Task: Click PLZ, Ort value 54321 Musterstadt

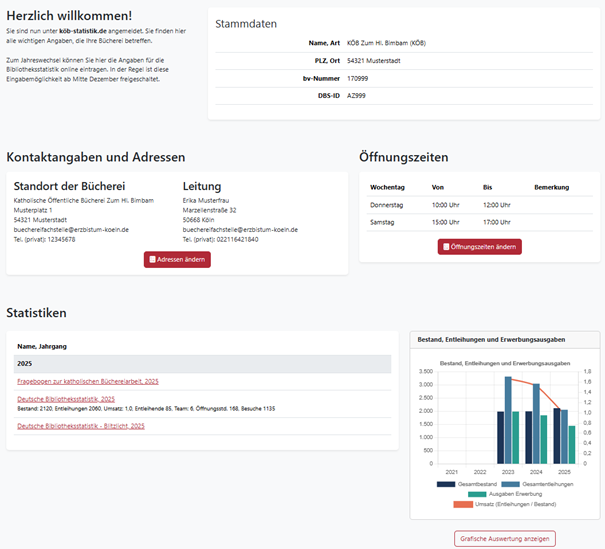Action: pyautogui.click(x=373, y=61)
